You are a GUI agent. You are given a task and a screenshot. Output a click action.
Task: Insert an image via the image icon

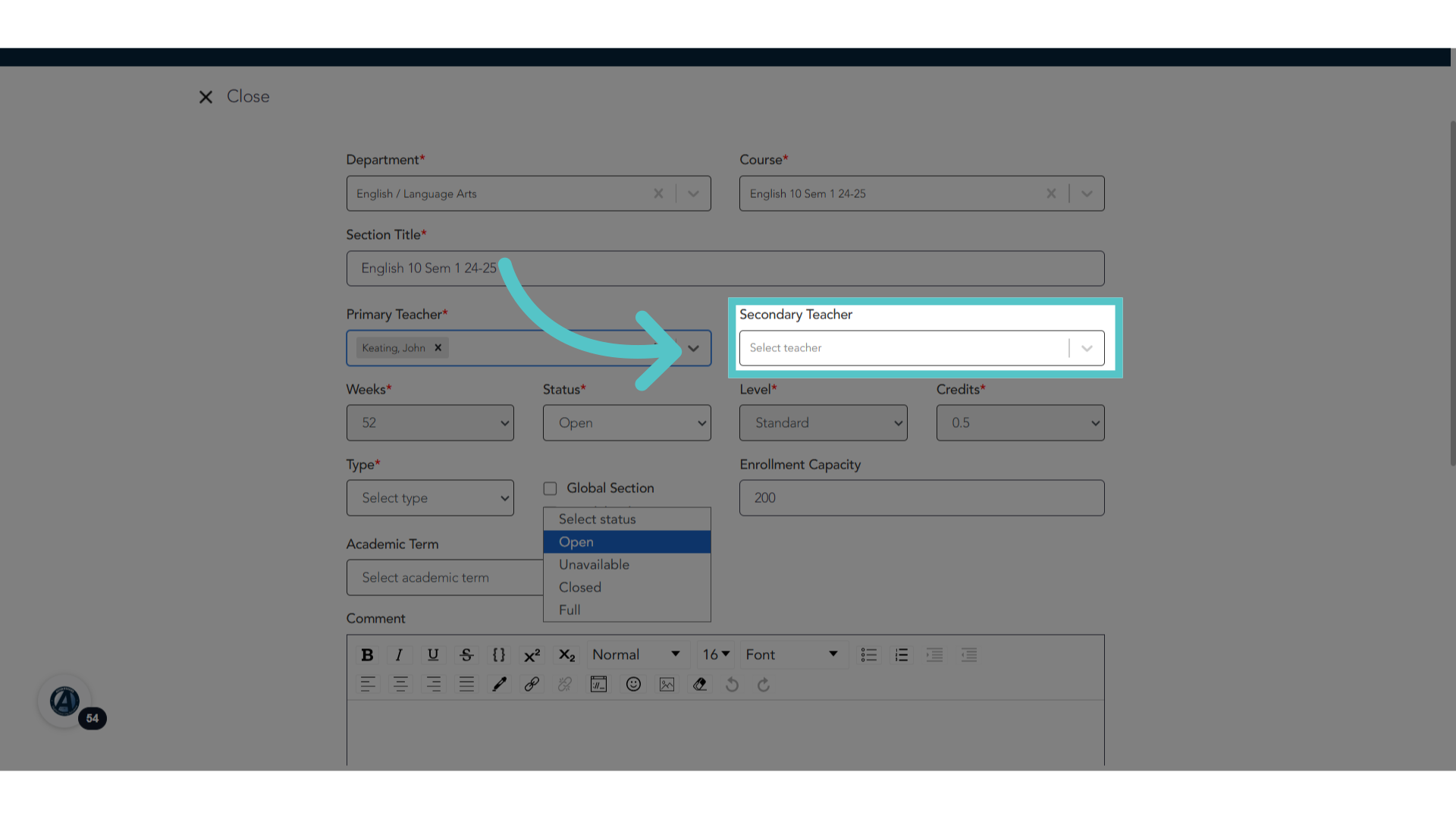click(x=667, y=684)
